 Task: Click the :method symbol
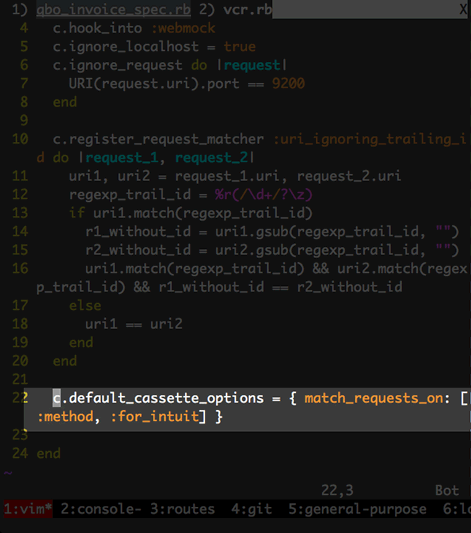click(x=65, y=416)
